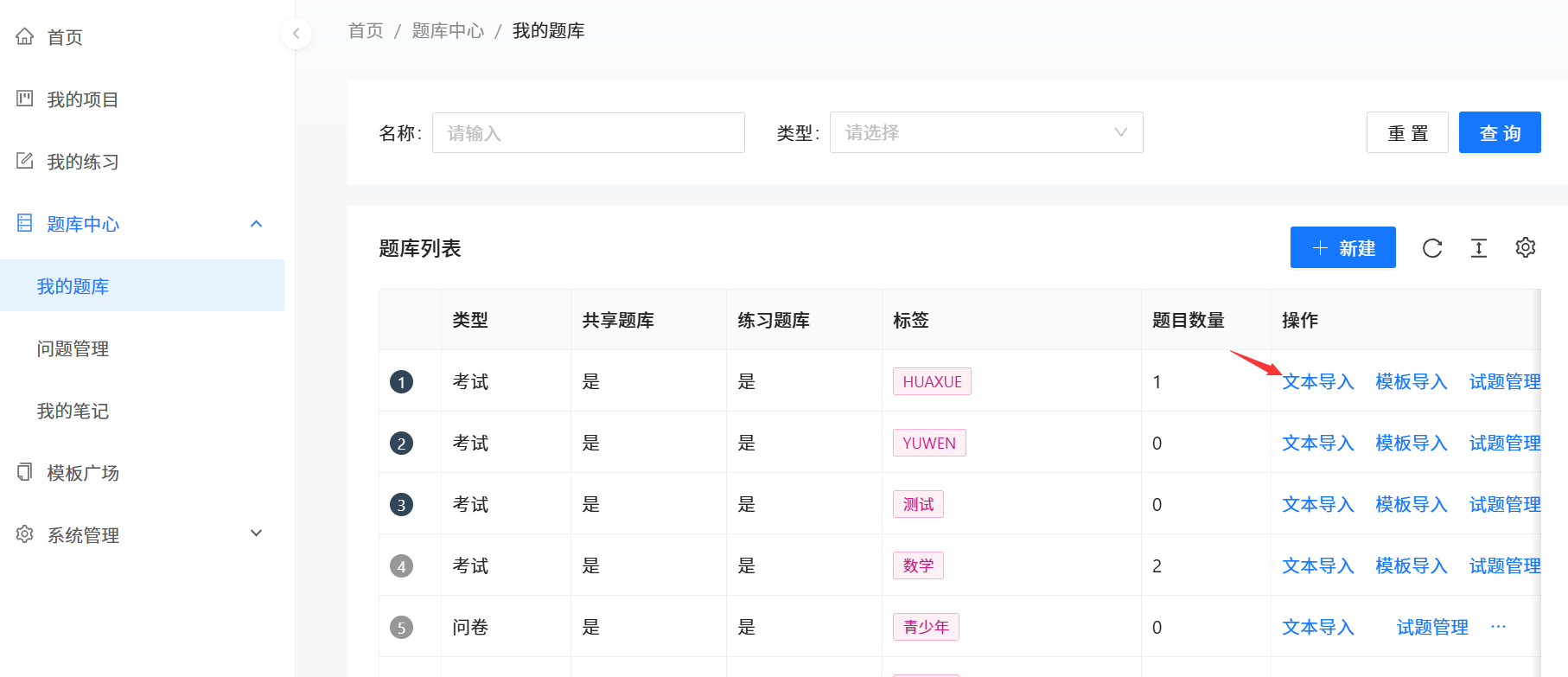1568x677 pixels.
Task: Click 试题管理 in the YUWEN row
Action: tap(1505, 443)
